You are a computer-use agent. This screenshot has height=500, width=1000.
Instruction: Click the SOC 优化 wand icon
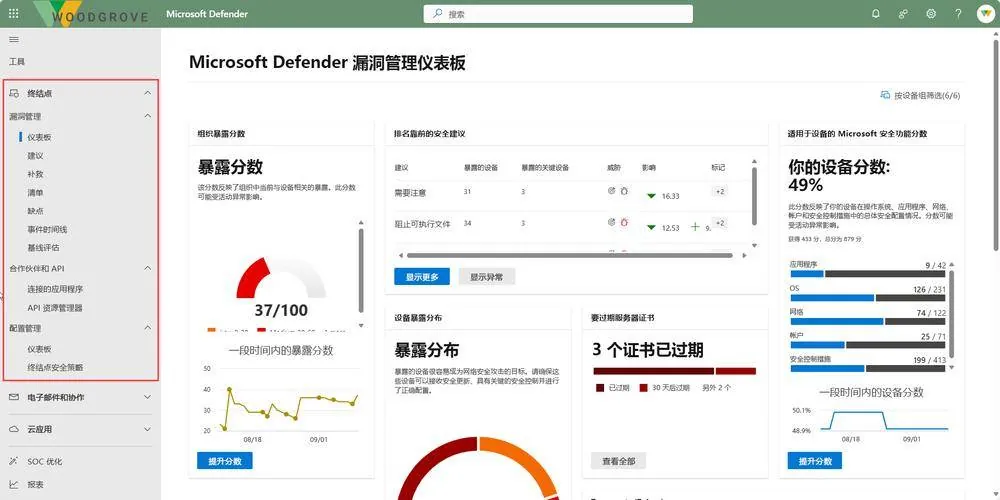click(x=14, y=461)
